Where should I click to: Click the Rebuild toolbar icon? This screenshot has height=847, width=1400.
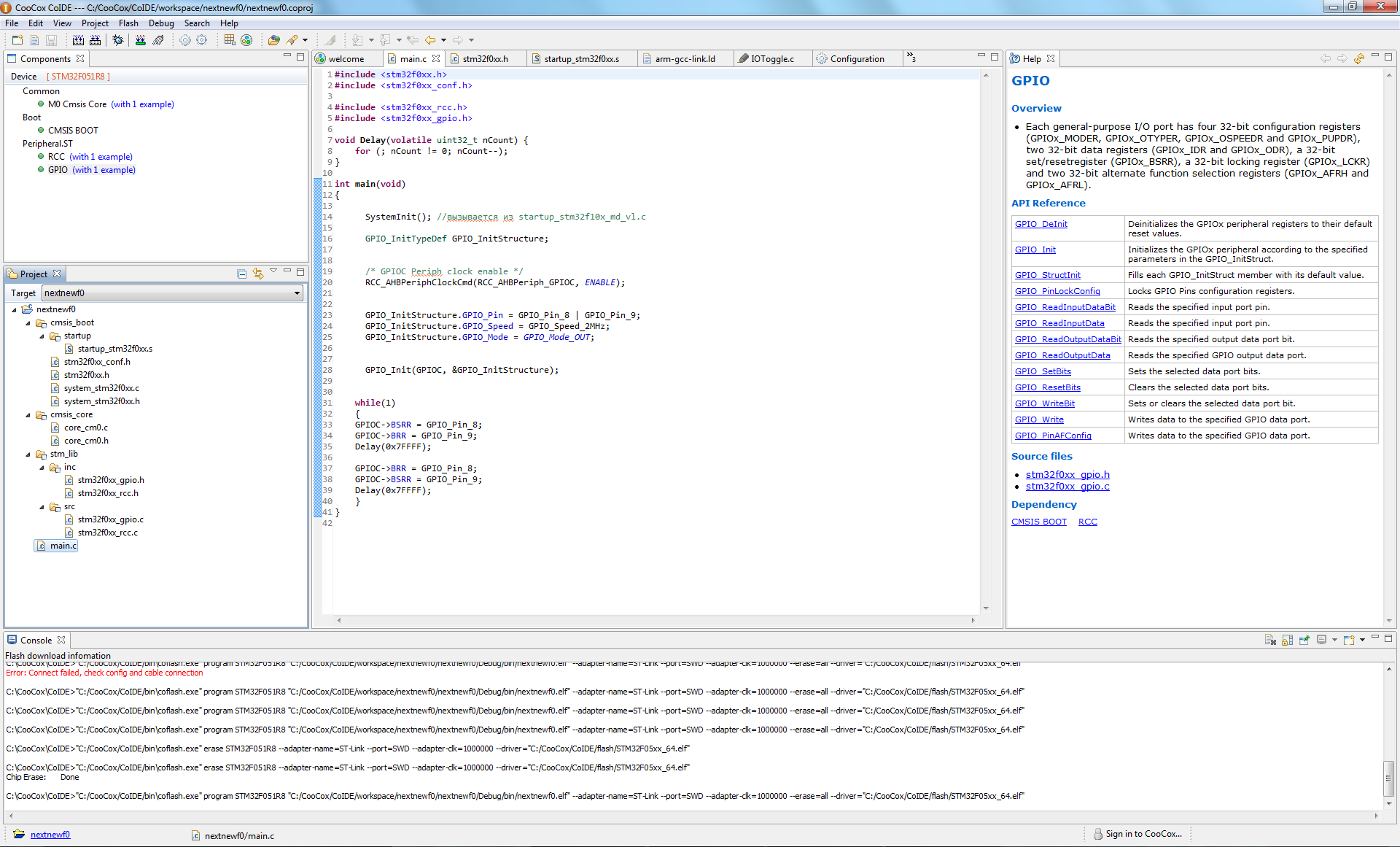(x=95, y=40)
